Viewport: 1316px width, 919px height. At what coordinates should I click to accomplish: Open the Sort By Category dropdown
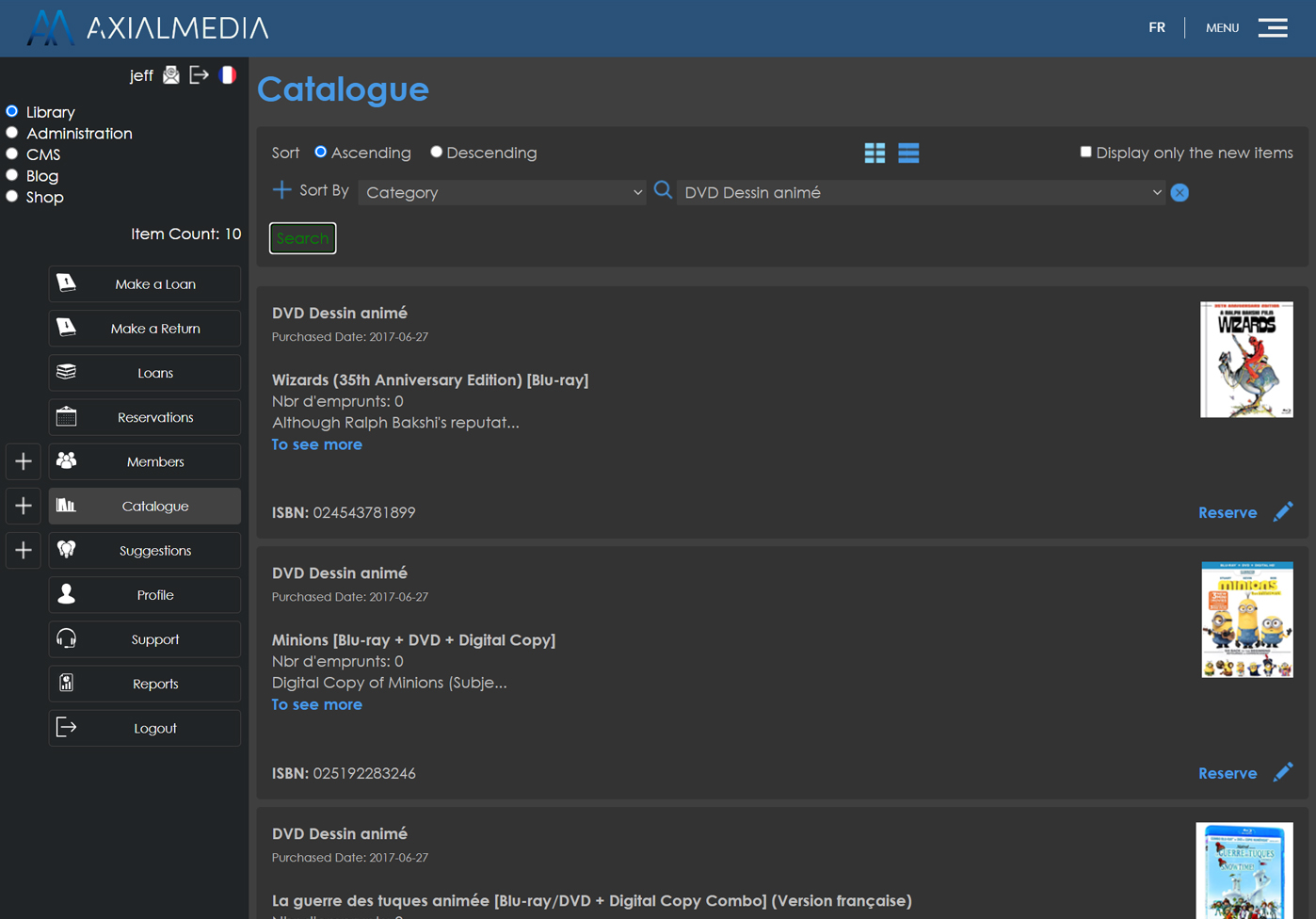(x=503, y=193)
